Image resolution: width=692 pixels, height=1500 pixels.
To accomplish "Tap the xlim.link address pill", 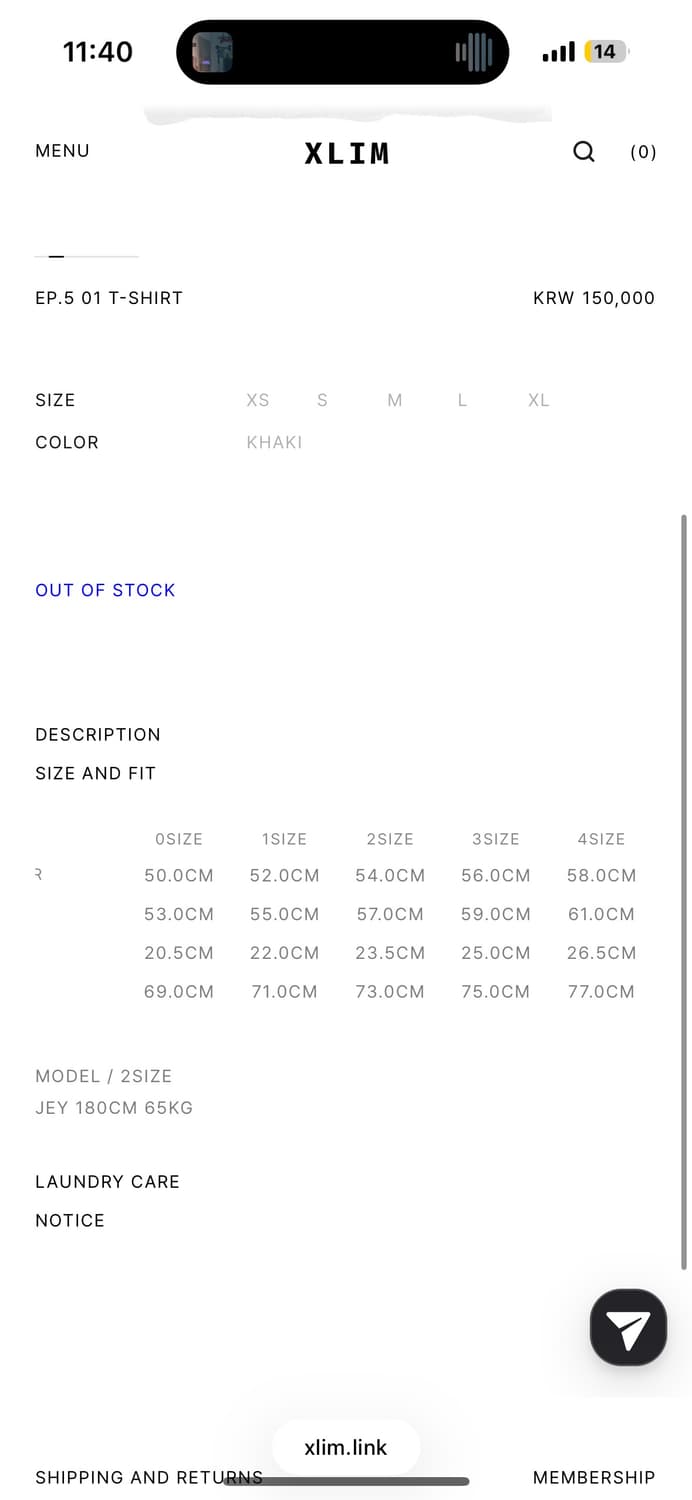I will (346, 1447).
